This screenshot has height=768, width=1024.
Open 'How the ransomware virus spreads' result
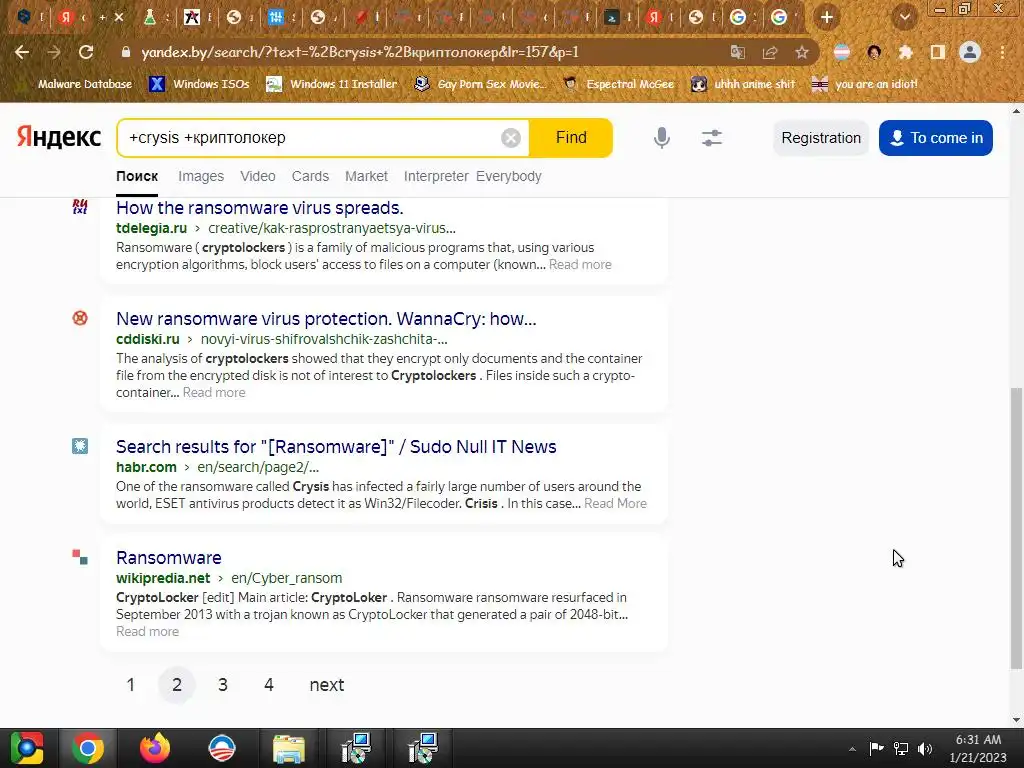(x=260, y=208)
